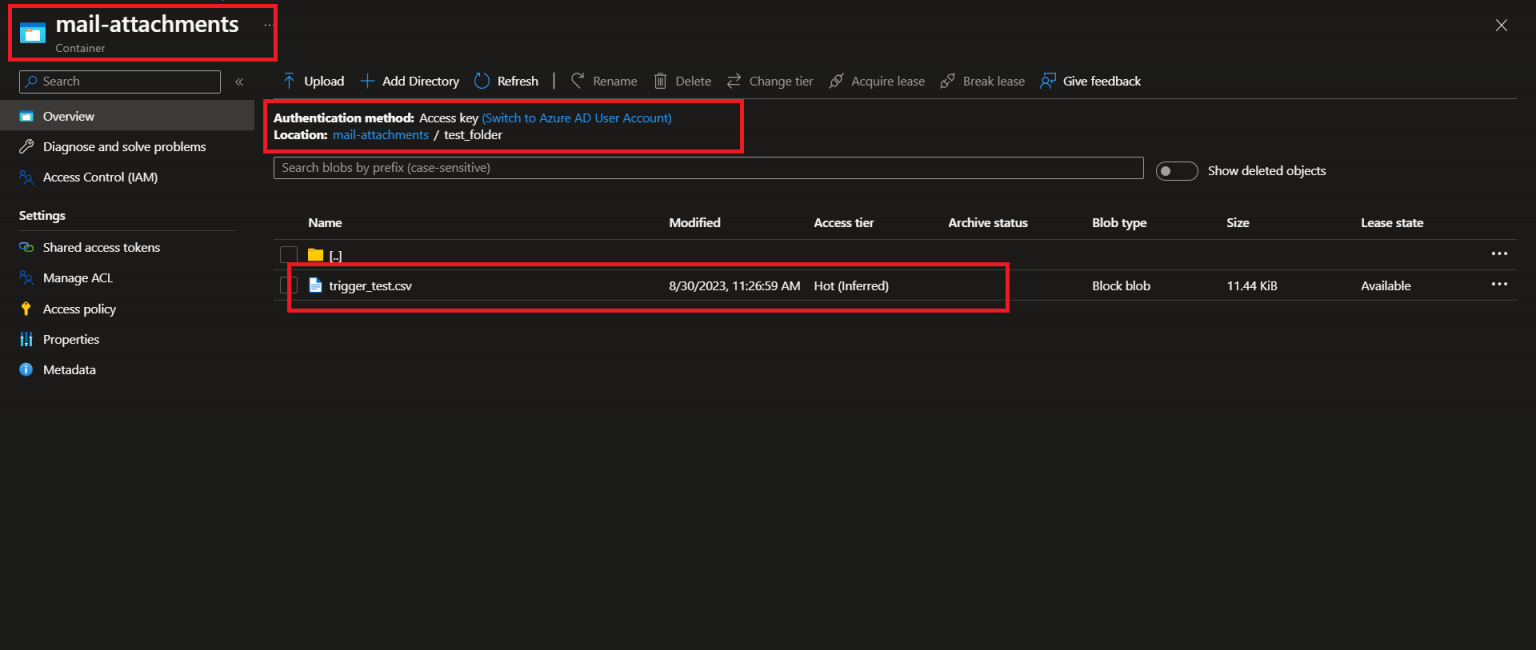Open more options for the parent folder row

[x=1498, y=254]
